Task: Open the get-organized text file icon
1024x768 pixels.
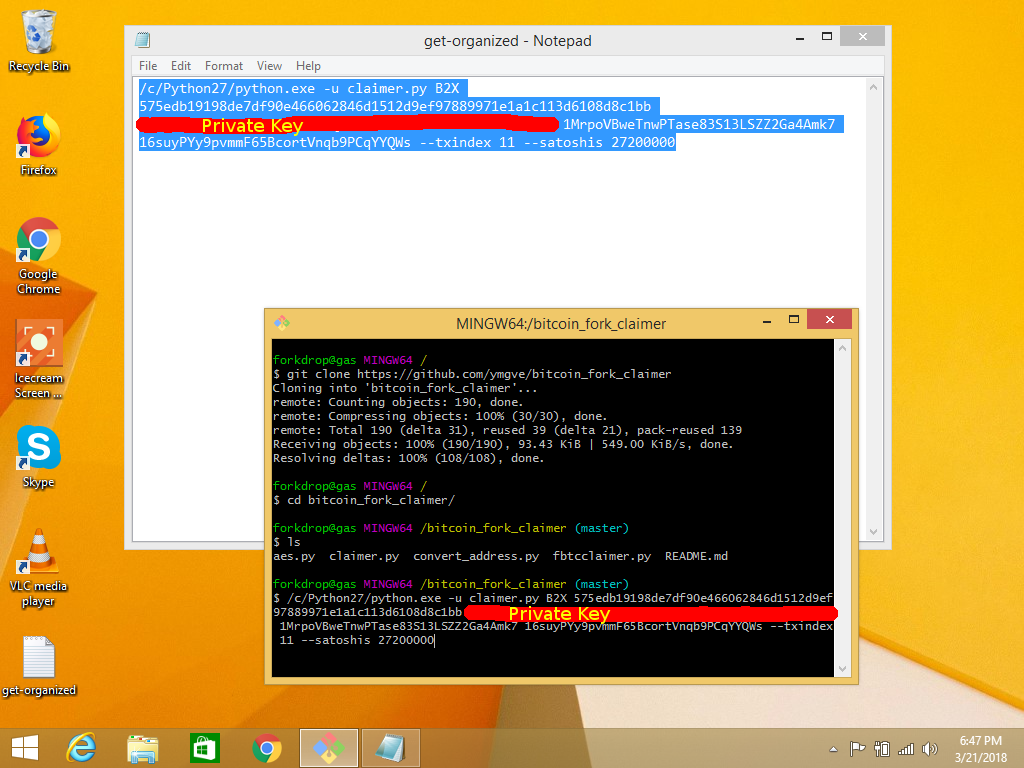Action: click(39, 657)
